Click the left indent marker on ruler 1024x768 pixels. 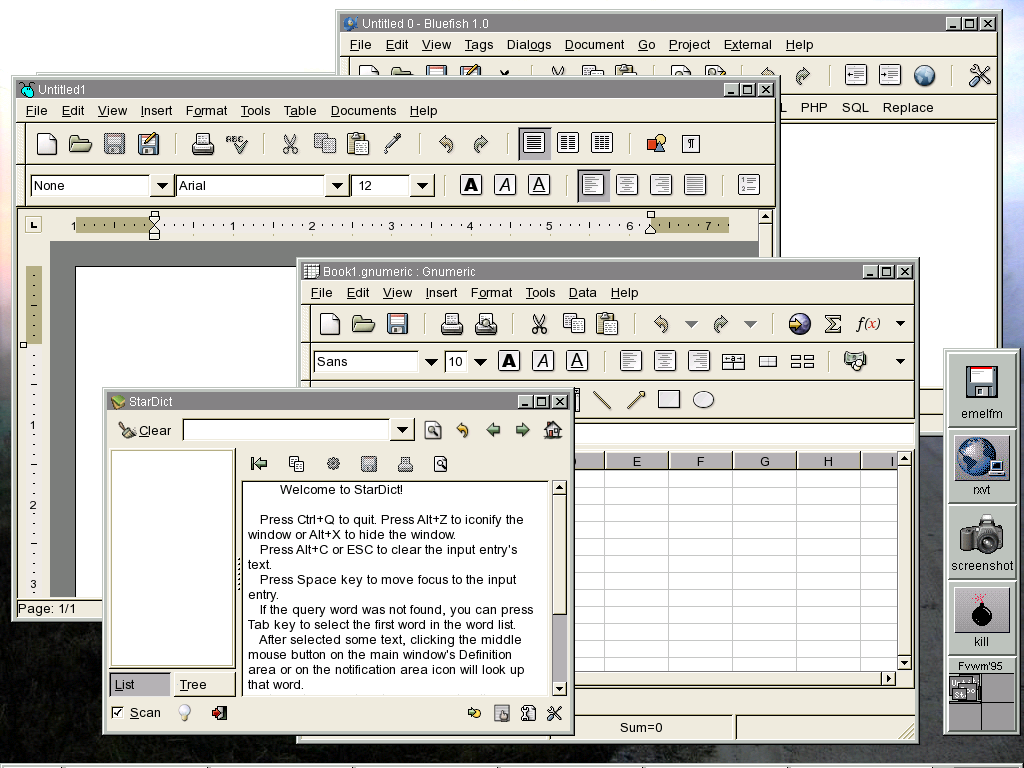154,225
